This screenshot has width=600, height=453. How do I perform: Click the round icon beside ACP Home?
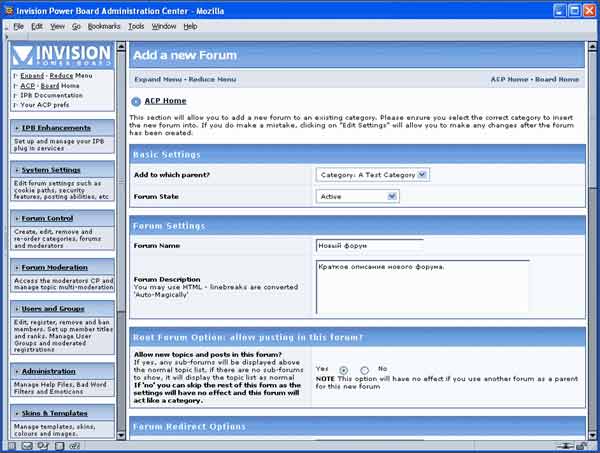click(136, 102)
